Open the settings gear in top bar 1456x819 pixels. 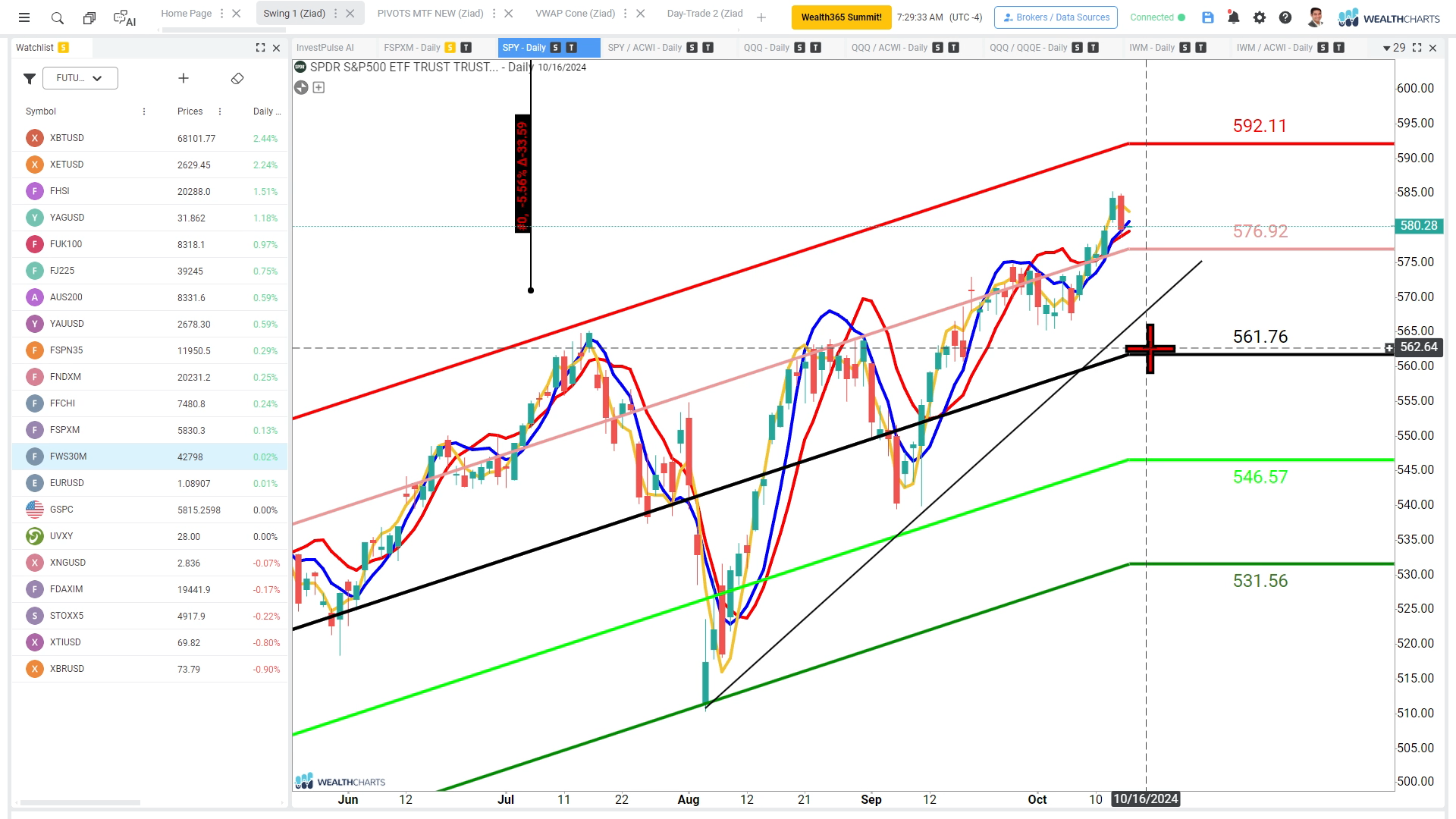(x=1260, y=17)
